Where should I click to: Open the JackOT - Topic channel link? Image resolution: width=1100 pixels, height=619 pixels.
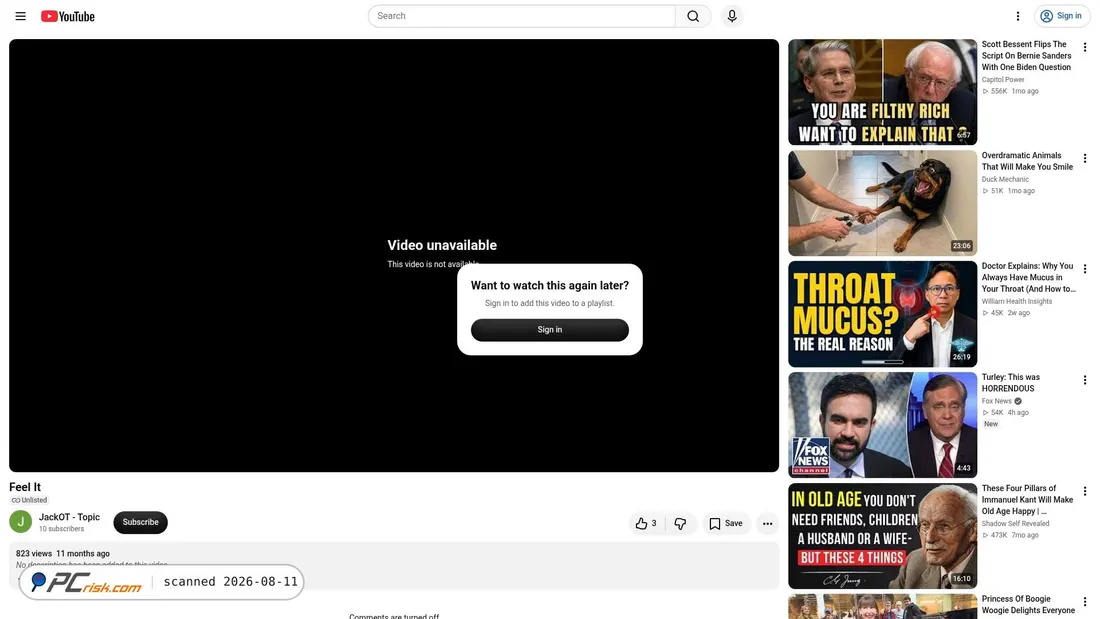69,517
